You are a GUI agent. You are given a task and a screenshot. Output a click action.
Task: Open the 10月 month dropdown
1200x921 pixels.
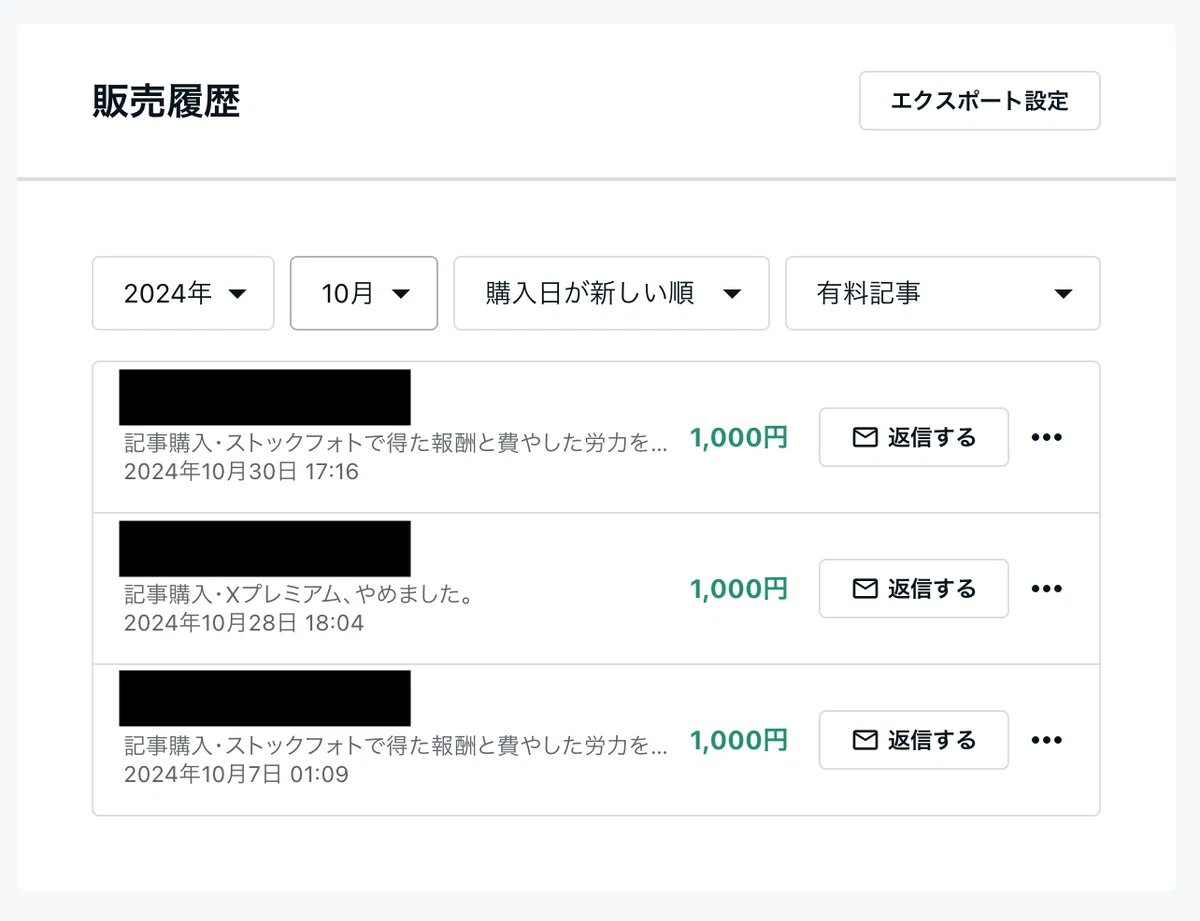[364, 293]
